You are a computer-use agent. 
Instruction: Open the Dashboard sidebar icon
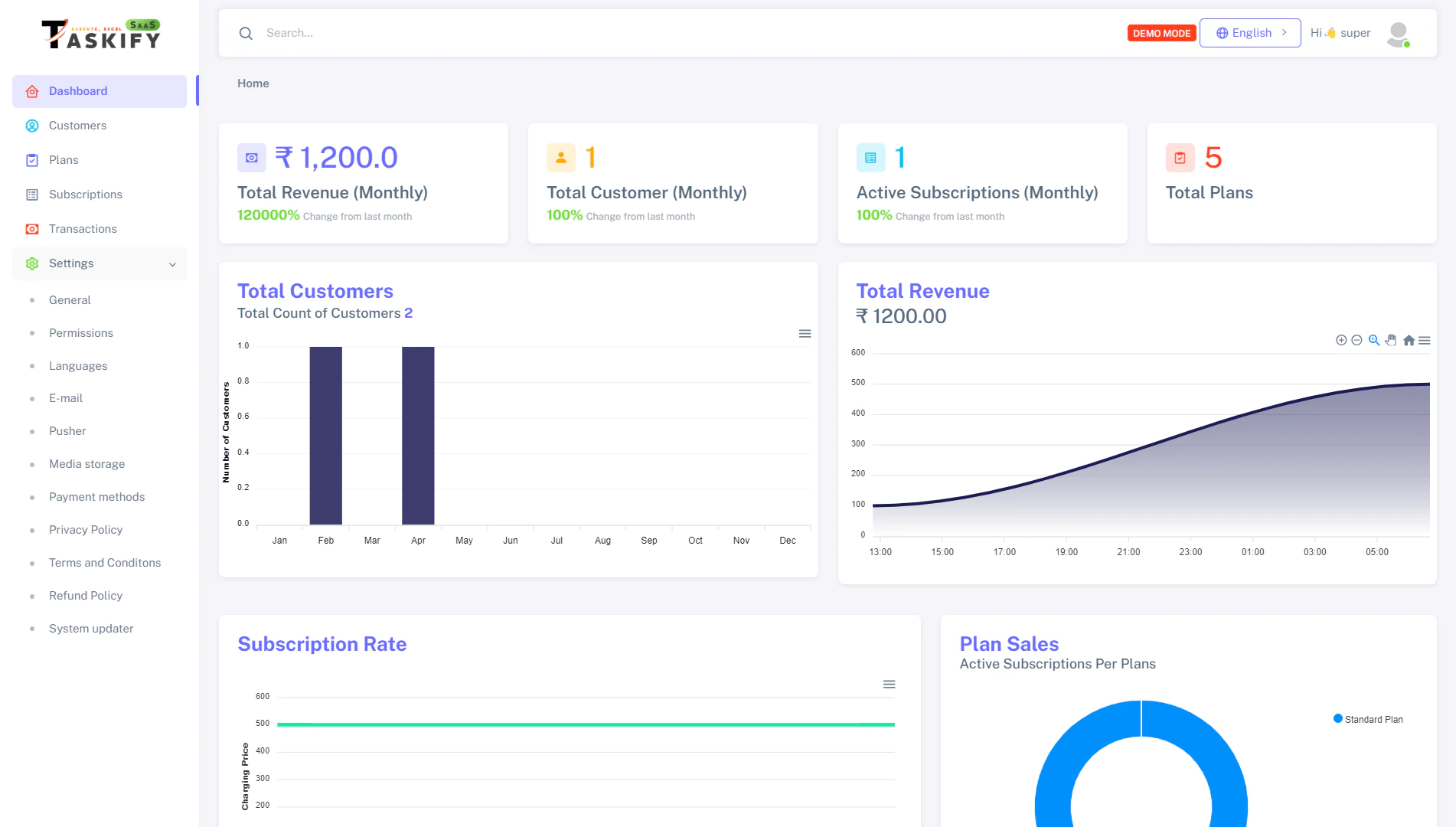pos(31,91)
